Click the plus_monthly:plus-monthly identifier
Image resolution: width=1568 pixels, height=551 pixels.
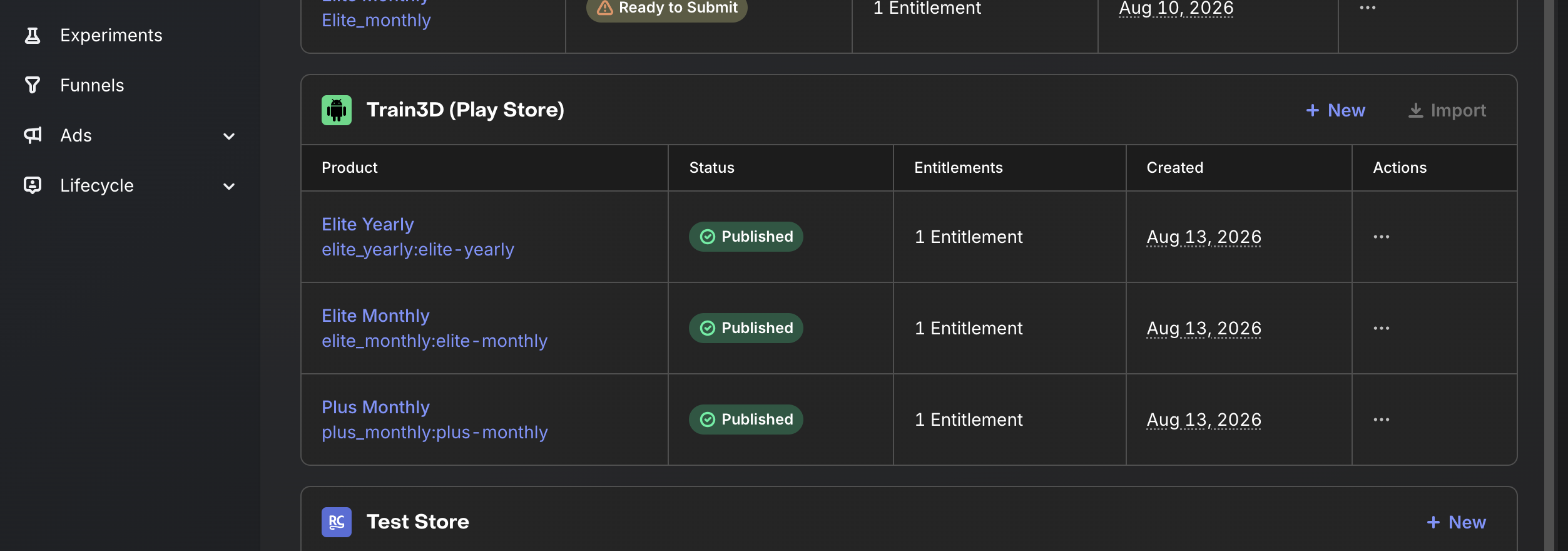click(434, 432)
